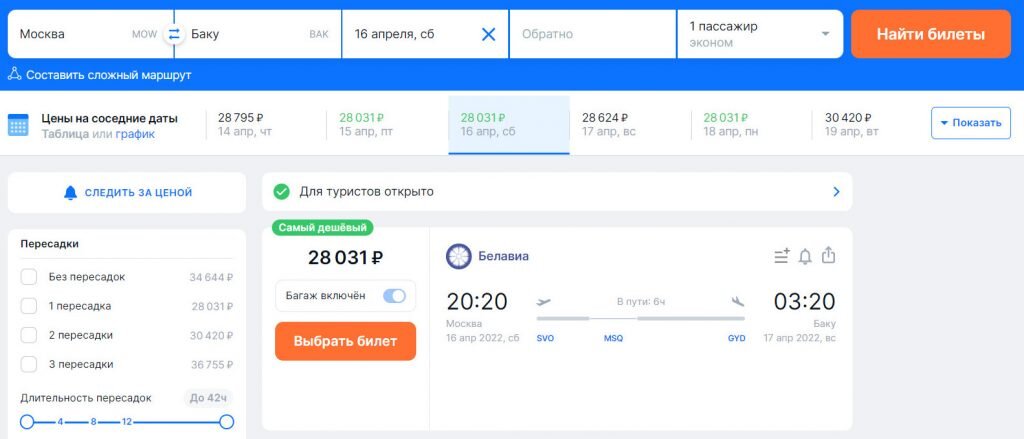Click the Обратно return date field
This screenshot has height=439, width=1024.
click(592, 34)
